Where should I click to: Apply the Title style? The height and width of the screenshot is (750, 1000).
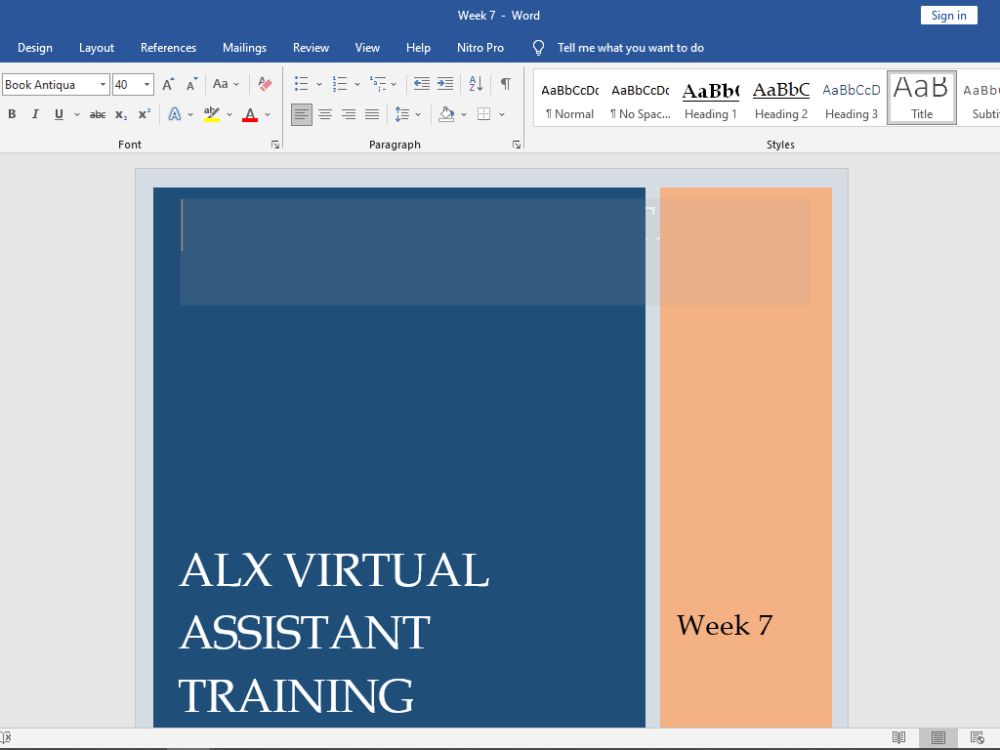(x=922, y=98)
